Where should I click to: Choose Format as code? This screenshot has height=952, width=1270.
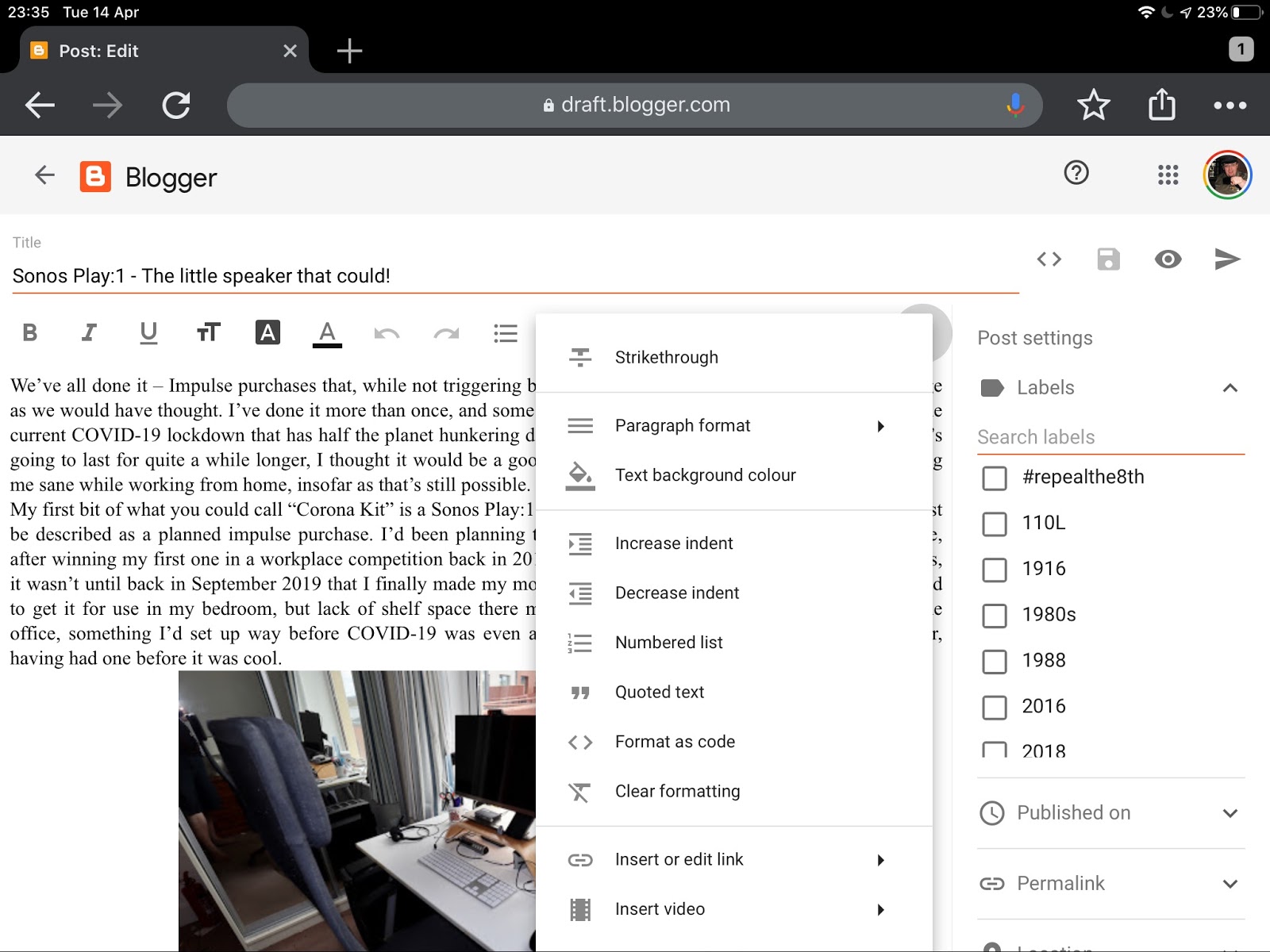[x=734, y=742]
